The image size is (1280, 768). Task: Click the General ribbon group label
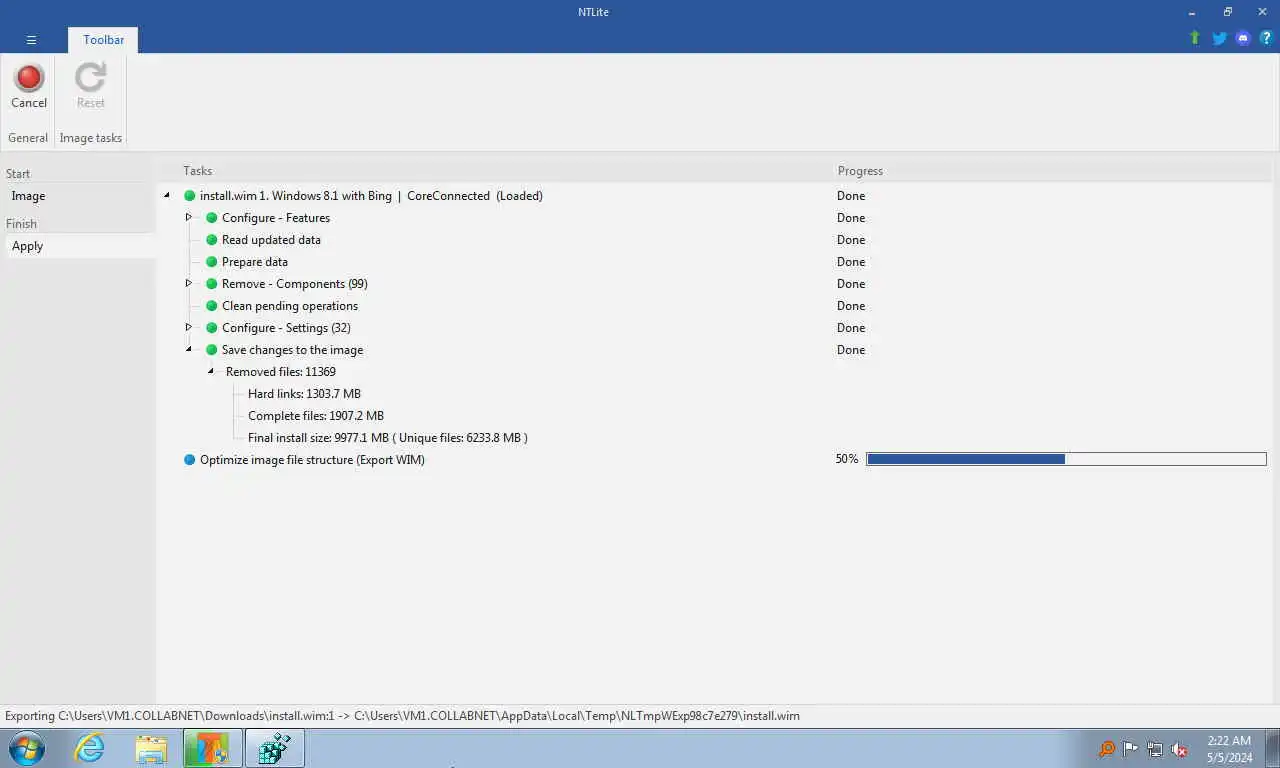pos(28,138)
